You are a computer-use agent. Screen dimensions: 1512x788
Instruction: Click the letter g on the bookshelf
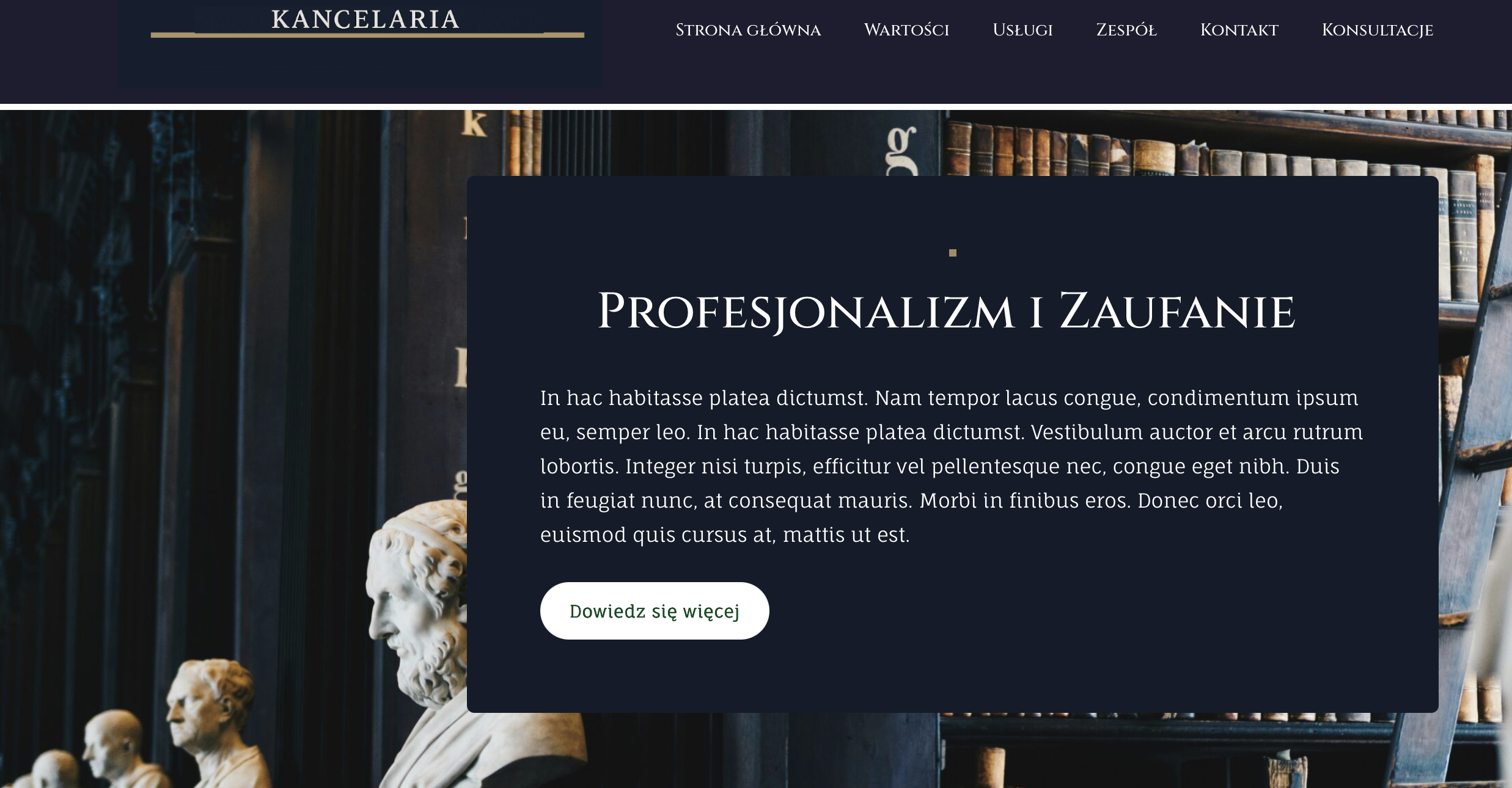tap(901, 148)
